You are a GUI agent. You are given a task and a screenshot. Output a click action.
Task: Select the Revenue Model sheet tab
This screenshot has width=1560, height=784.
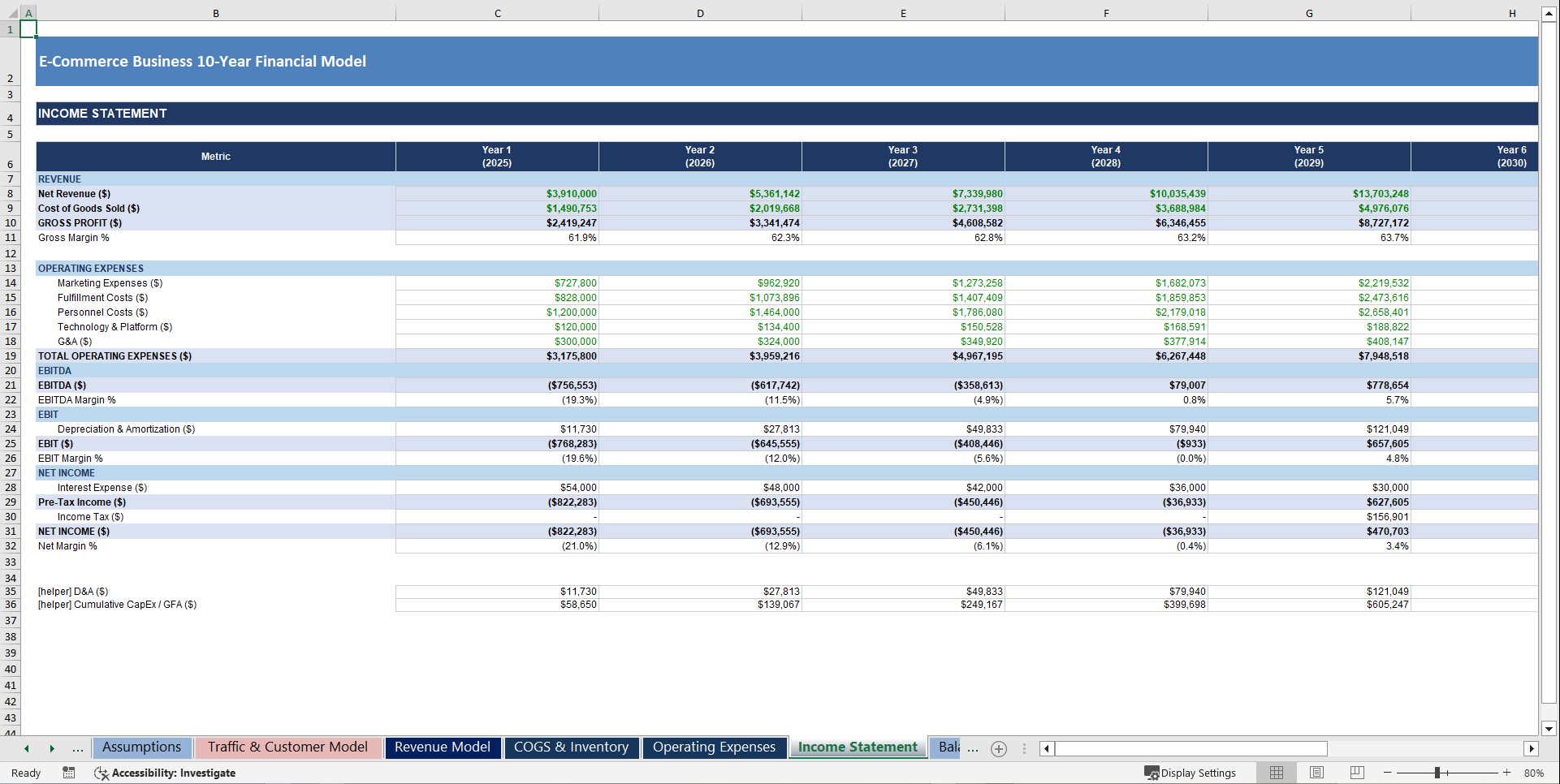click(x=443, y=747)
